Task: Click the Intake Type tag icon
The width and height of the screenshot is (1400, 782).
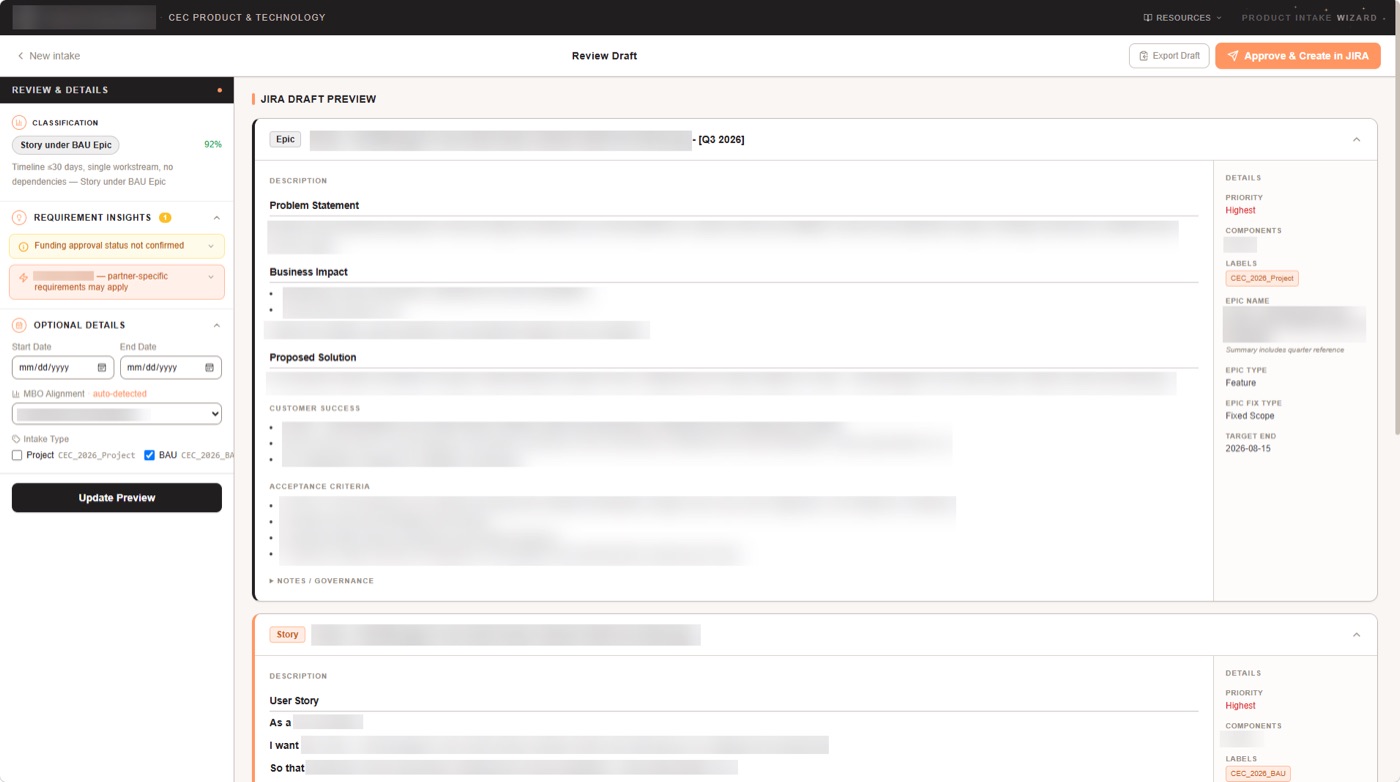Action: [16, 439]
